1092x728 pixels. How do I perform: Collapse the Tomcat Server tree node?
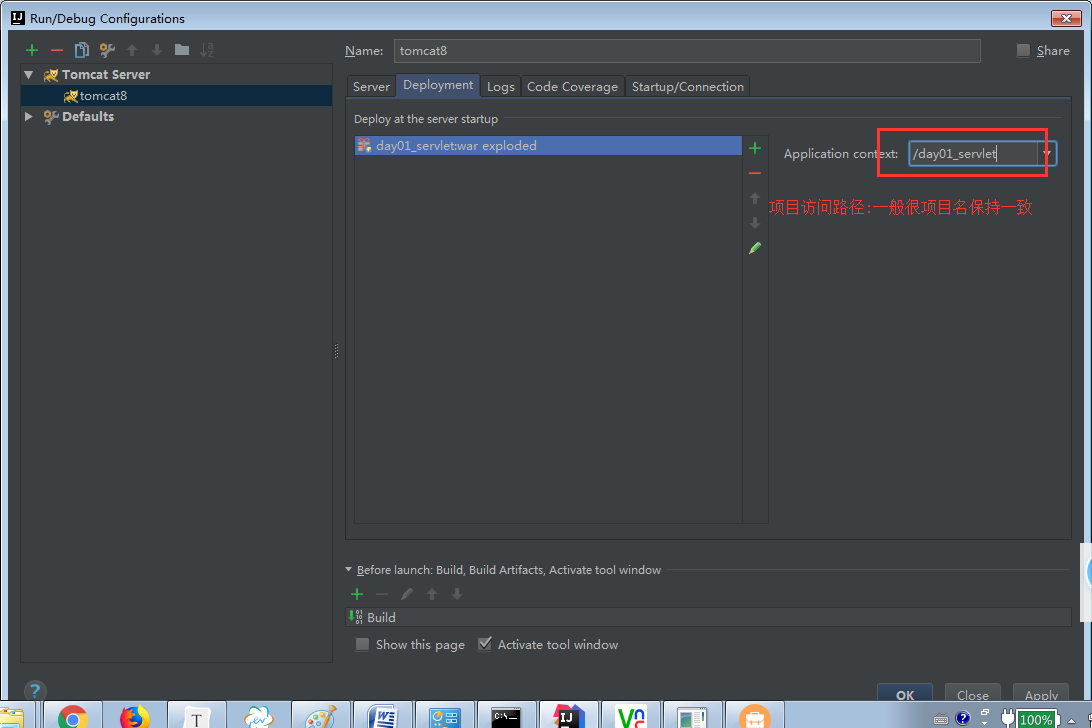click(x=29, y=75)
